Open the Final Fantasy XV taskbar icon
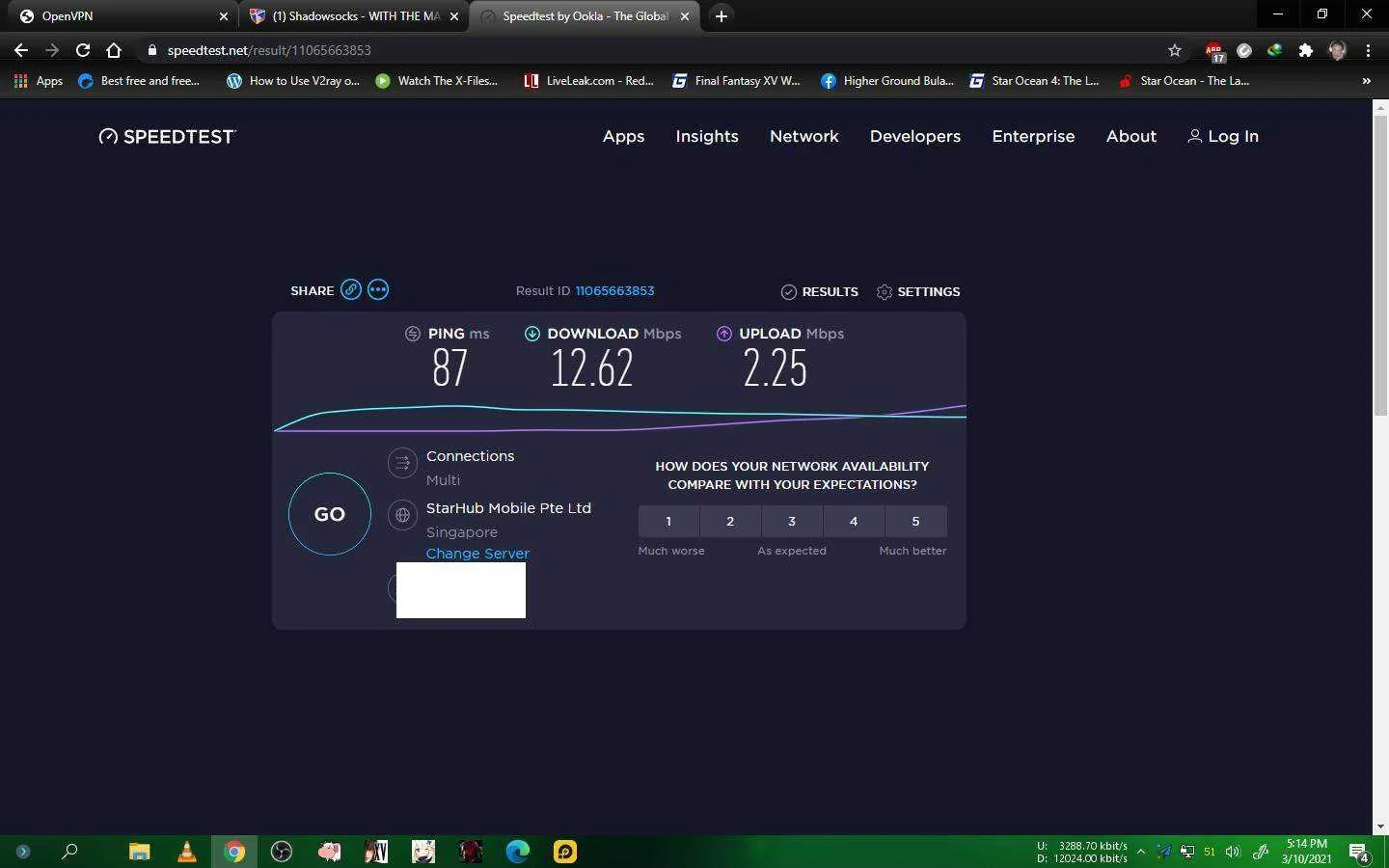Viewport: 1389px width, 868px height. click(376, 852)
